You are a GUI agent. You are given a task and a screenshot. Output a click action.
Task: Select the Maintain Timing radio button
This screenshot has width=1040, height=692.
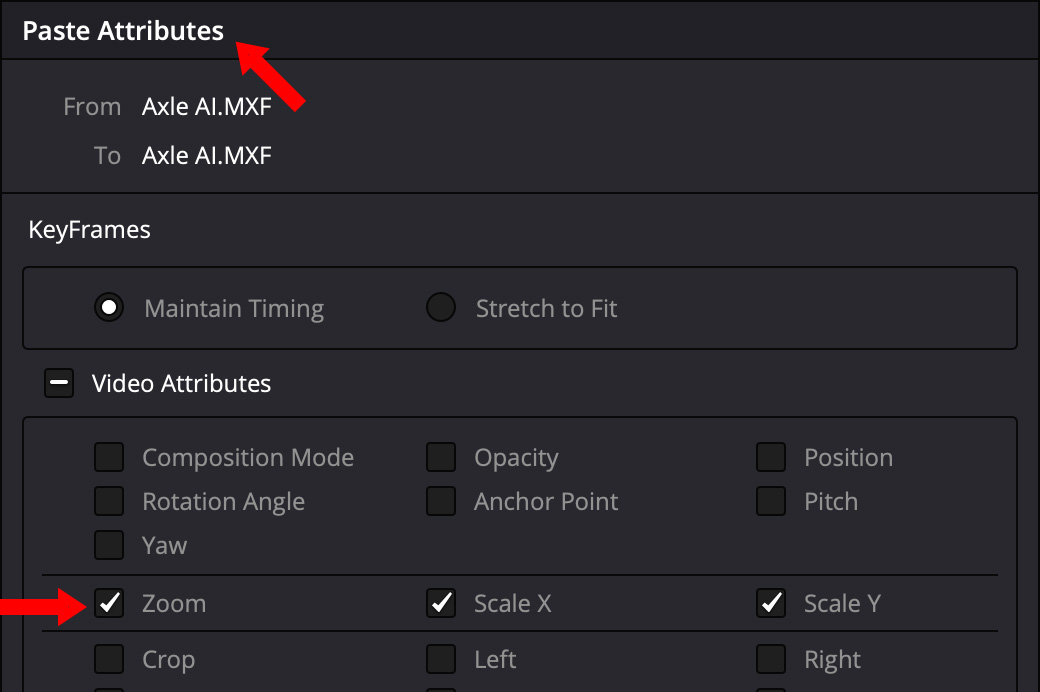coord(109,308)
